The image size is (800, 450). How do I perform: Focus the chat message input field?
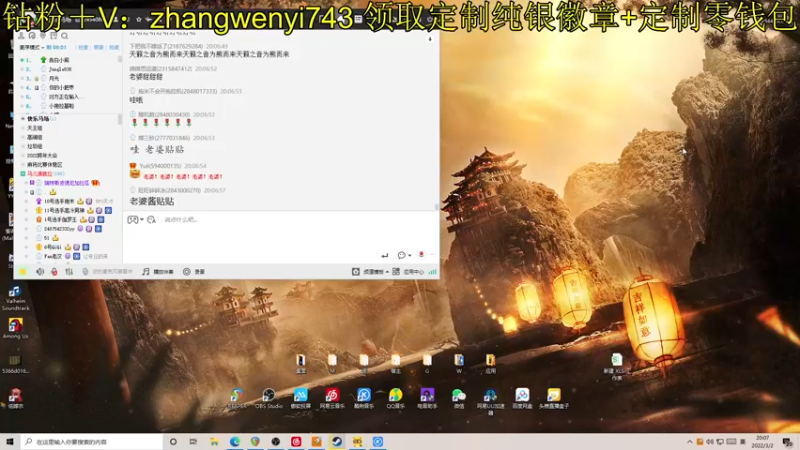pyautogui.click(x=281, y=236)
